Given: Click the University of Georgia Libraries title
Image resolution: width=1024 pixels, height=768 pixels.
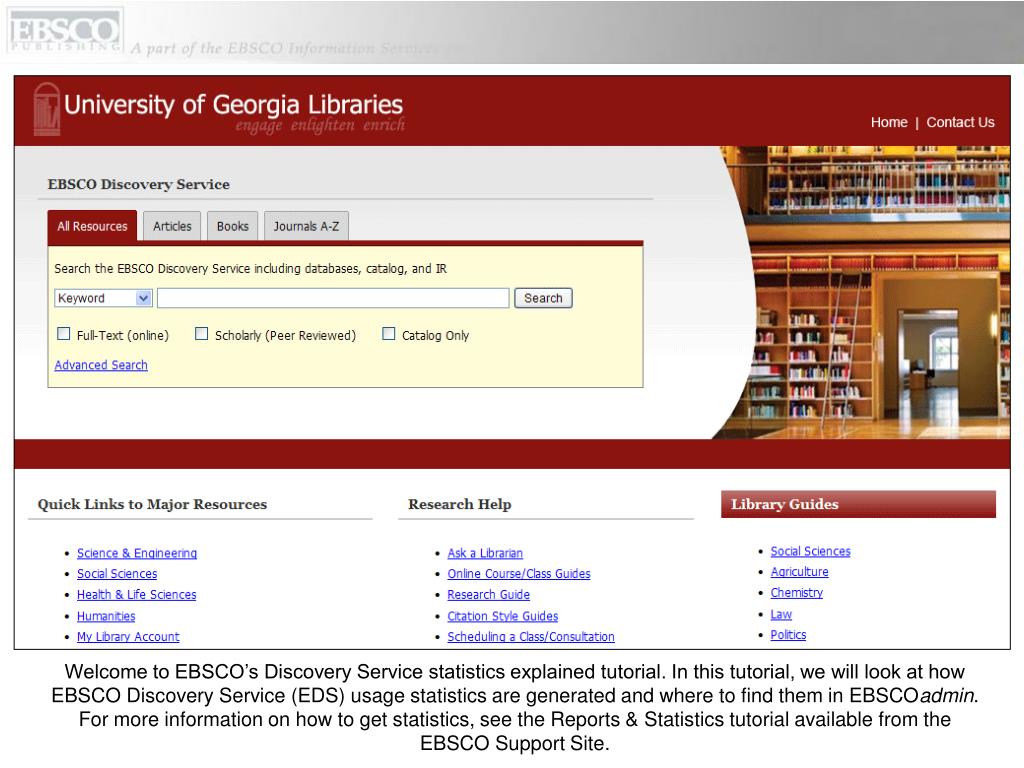Looking at the screenshot, I should 233,104.
